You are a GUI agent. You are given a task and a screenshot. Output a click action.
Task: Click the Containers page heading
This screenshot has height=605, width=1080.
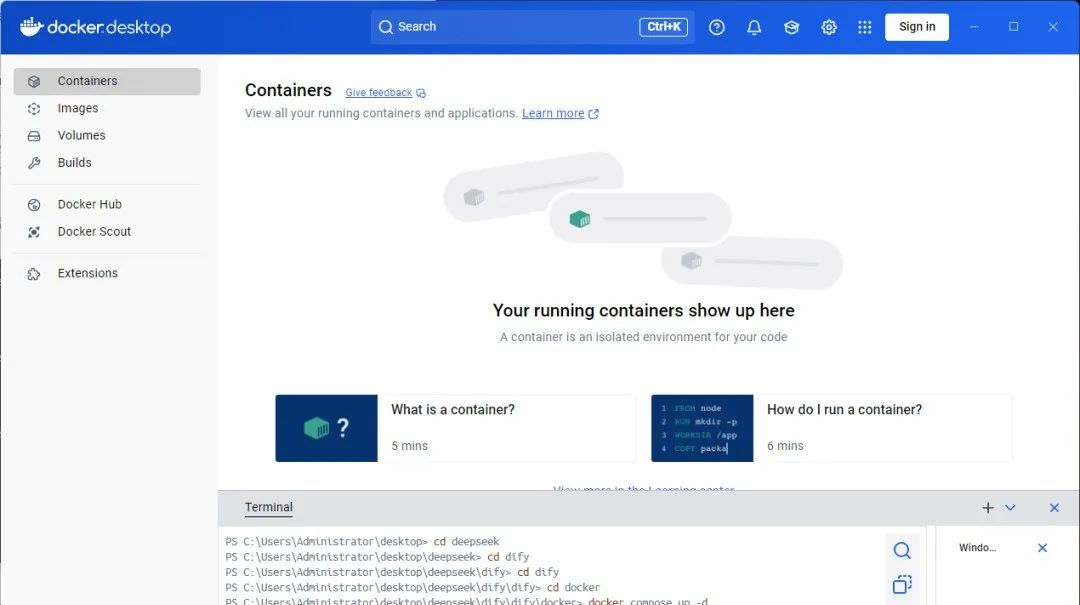tap(288, 90)
